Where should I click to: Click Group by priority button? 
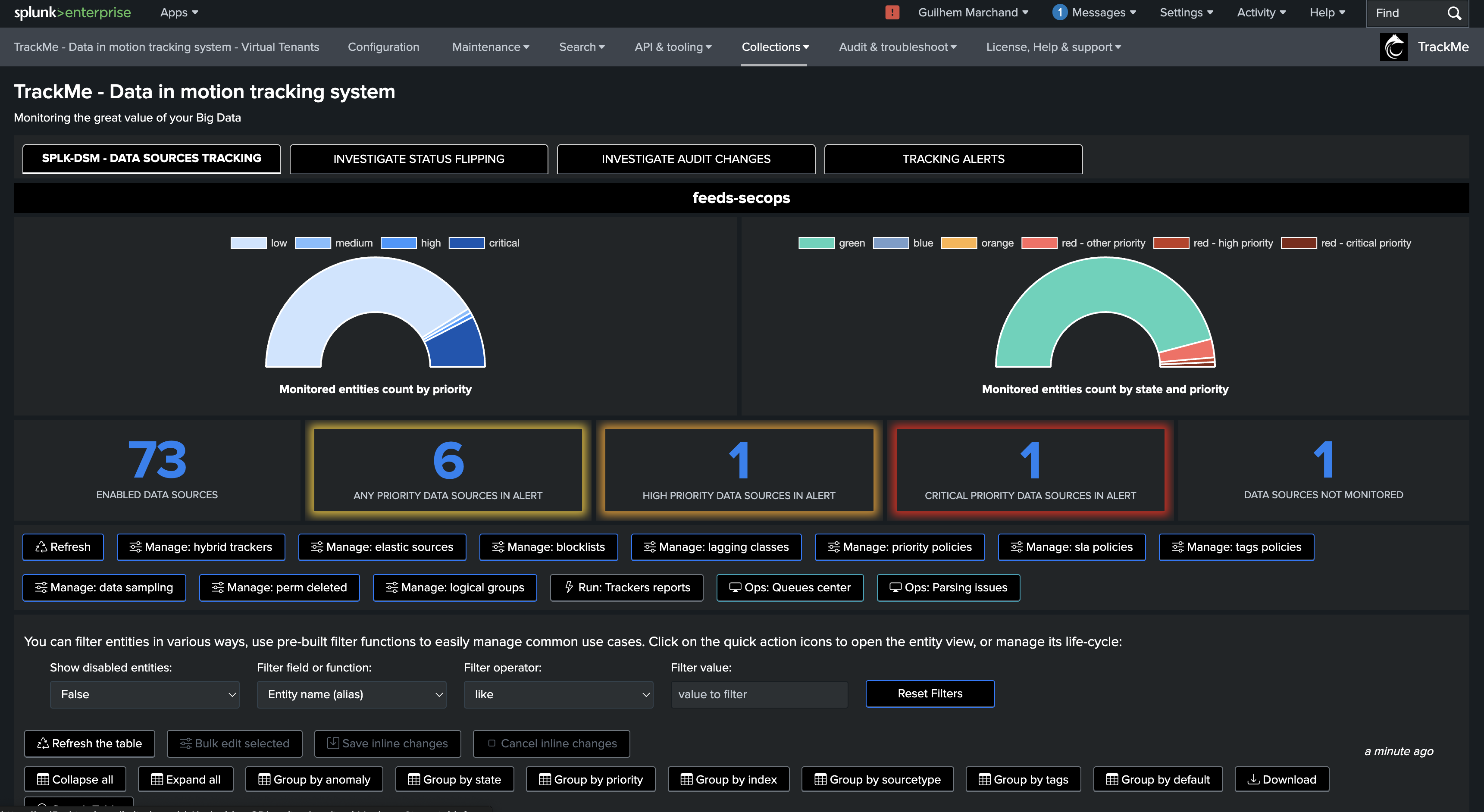[591, 779]
